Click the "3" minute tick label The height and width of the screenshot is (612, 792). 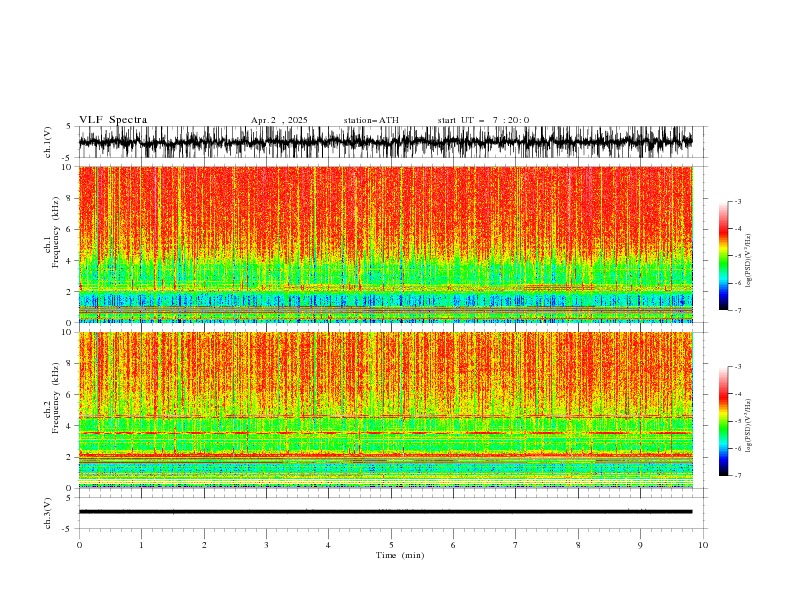(266, 545)
